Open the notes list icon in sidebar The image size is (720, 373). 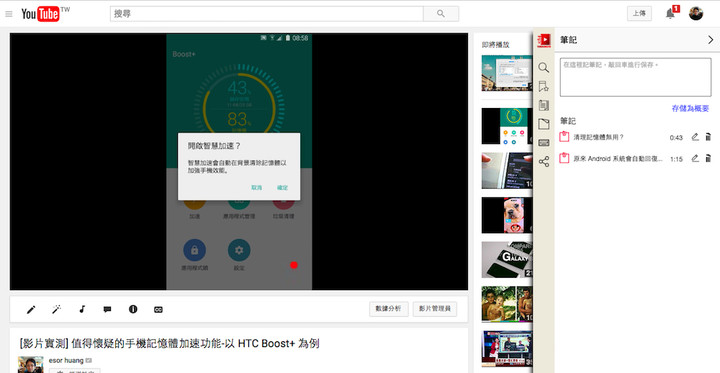(544, 105)
